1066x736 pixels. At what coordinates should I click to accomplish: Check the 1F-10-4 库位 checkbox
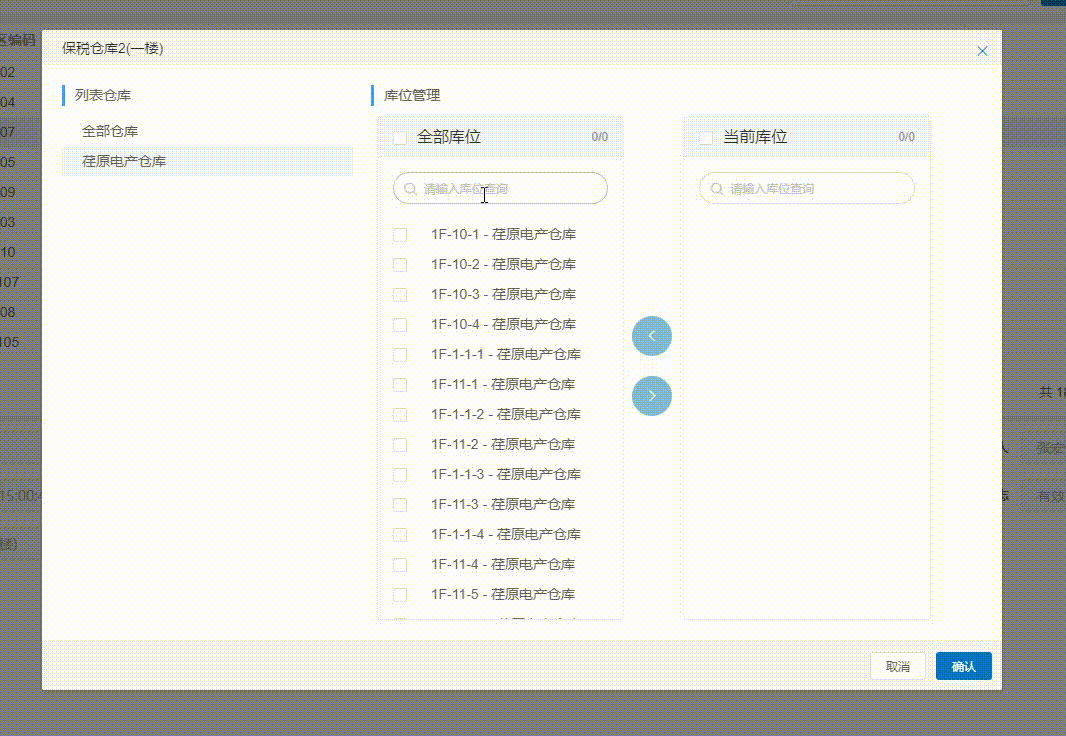400,324
